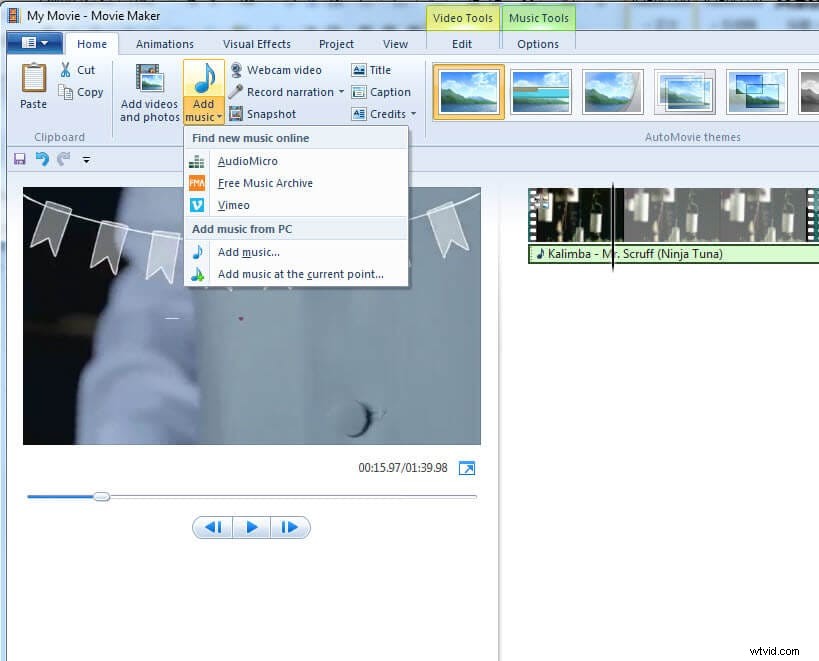This screenshot has width=819, height=661.
Task: Switch to the Animations tab
Action: pos(164,43)
